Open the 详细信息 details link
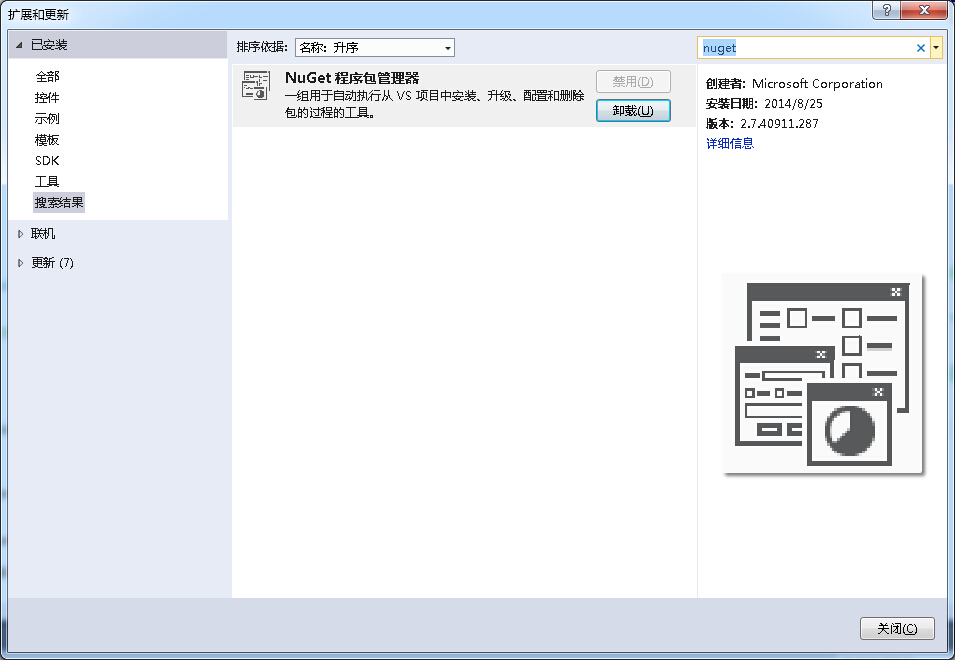 [x=730, y=143]
